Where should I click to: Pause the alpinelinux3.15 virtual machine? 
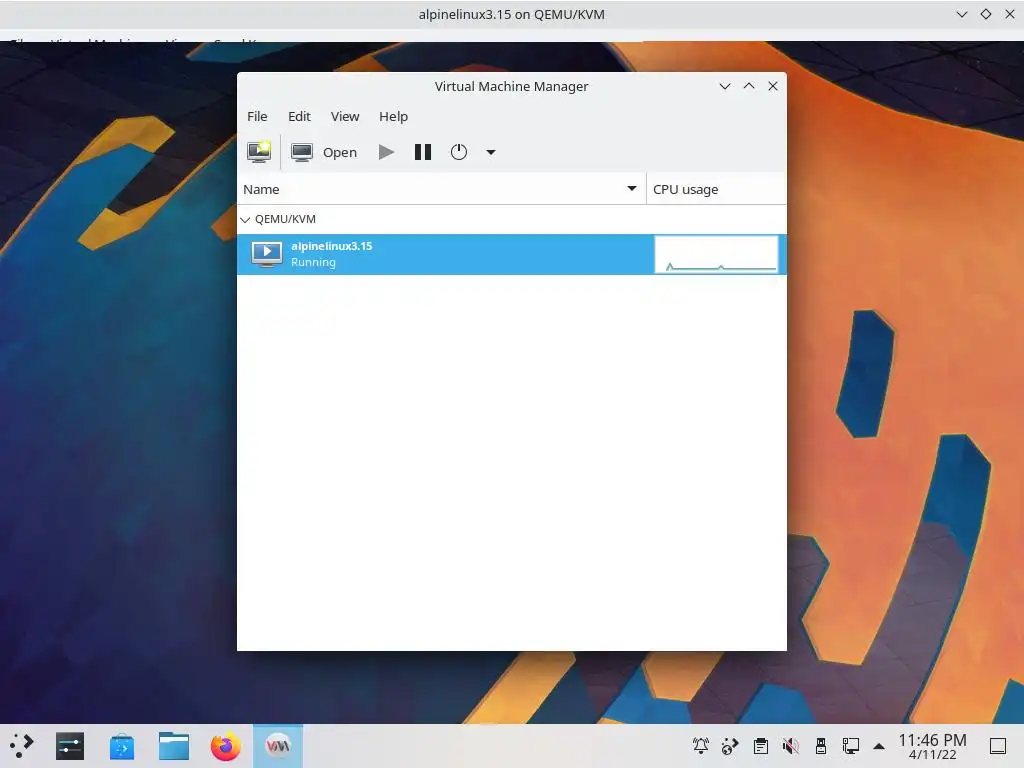point(423,152)
